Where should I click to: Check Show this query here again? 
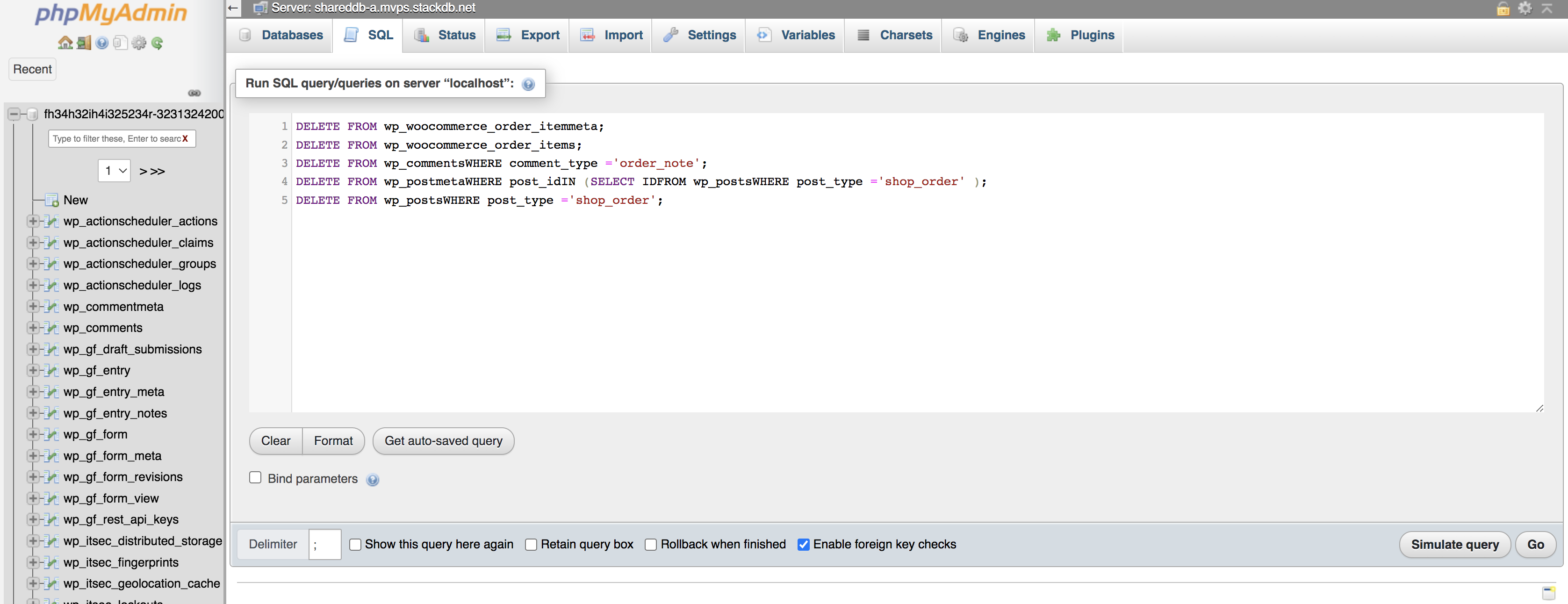[355, 545]
